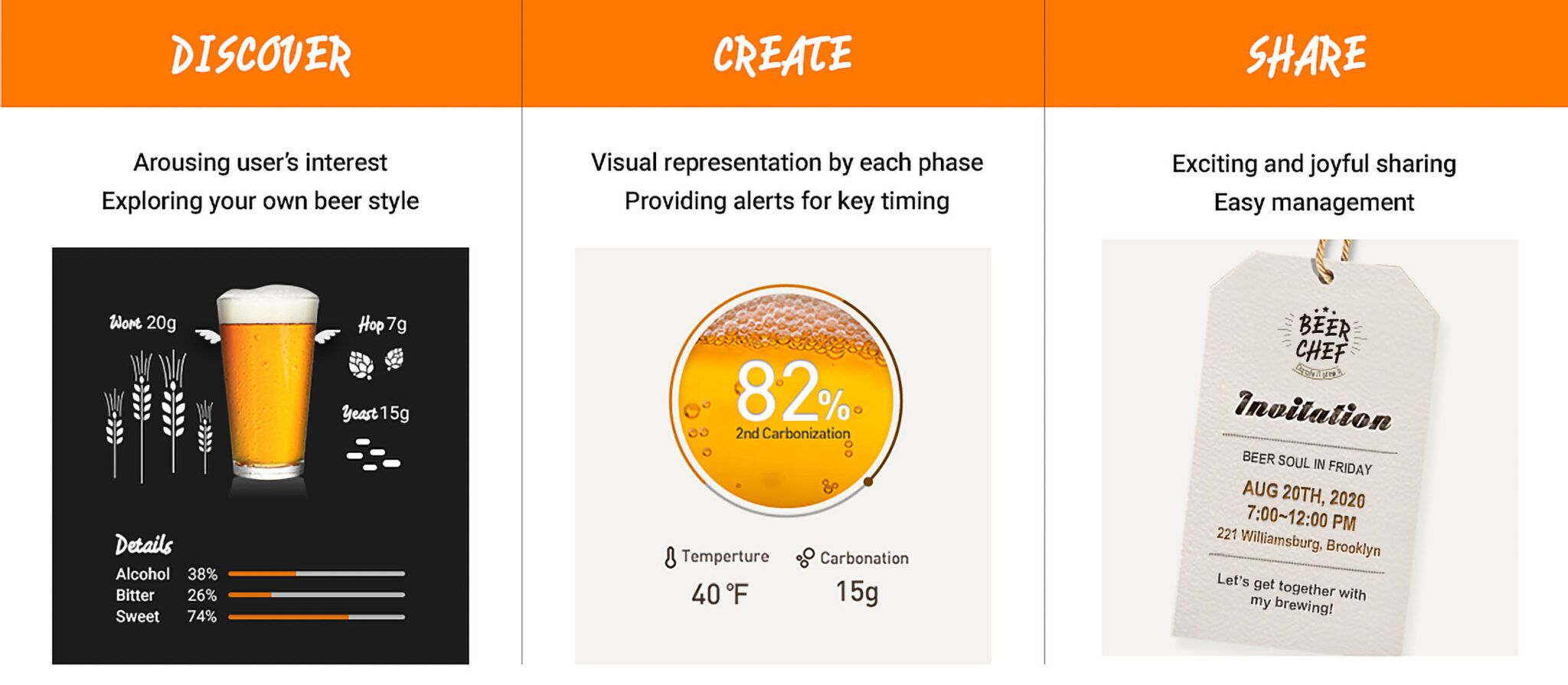Image resolution: width=1568 pixels, height=685 pixels.
Task: Click the thermometer Temperature icon
Action: pyautogui.click(x=670, y=557)
